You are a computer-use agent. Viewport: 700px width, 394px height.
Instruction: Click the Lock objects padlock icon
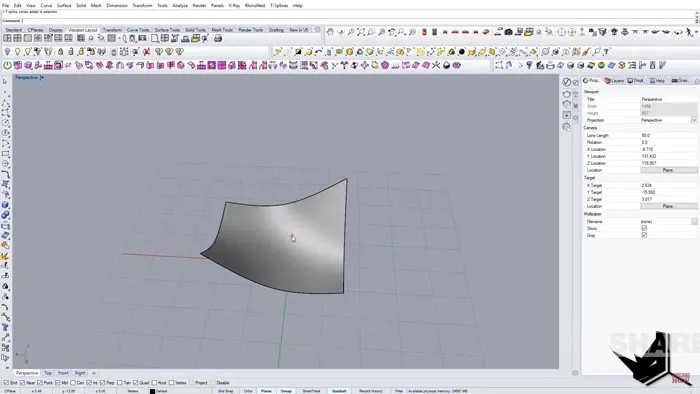pyautogui.click(x=61, y=52)
